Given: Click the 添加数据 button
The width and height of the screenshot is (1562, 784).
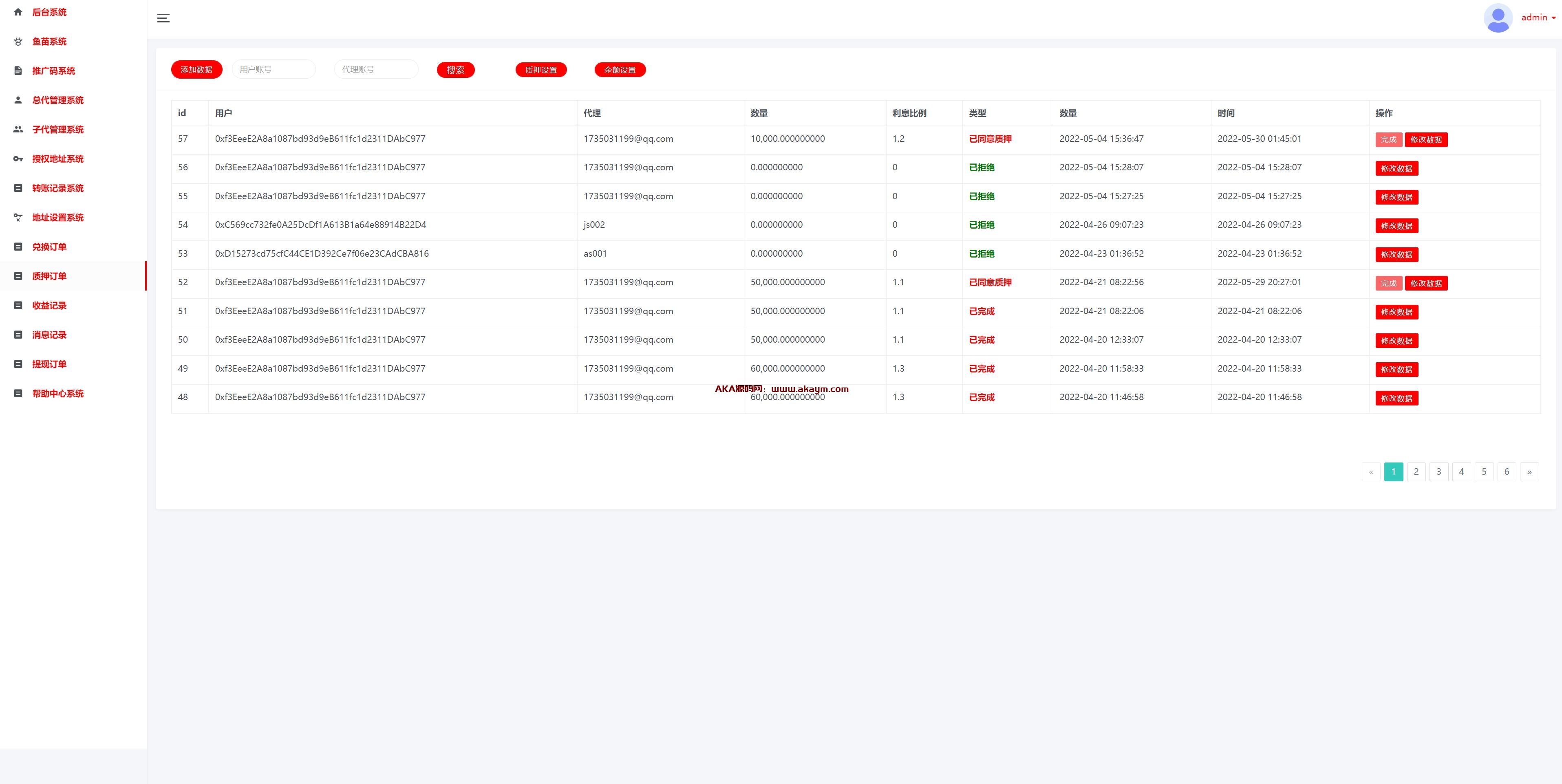Looking at the screenshot, I should click(196, 70).
